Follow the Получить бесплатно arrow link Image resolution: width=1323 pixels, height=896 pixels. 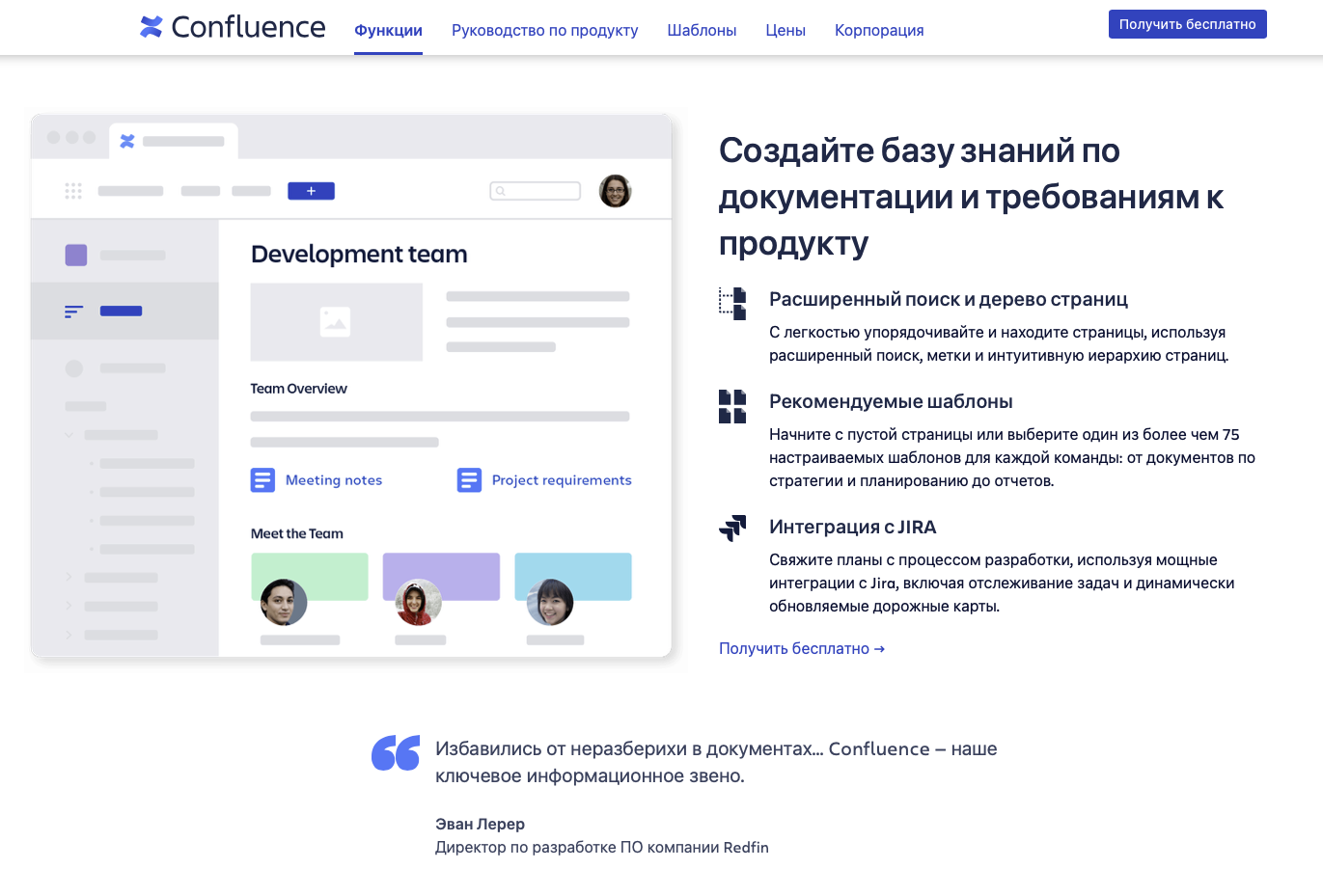point(801,648)
